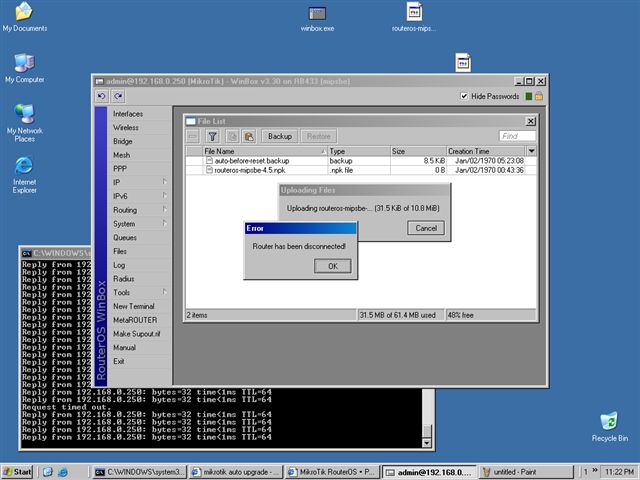Open the Interfaces menu item
The width and height of the screenshot is (640, 480).
coord(128,114)
